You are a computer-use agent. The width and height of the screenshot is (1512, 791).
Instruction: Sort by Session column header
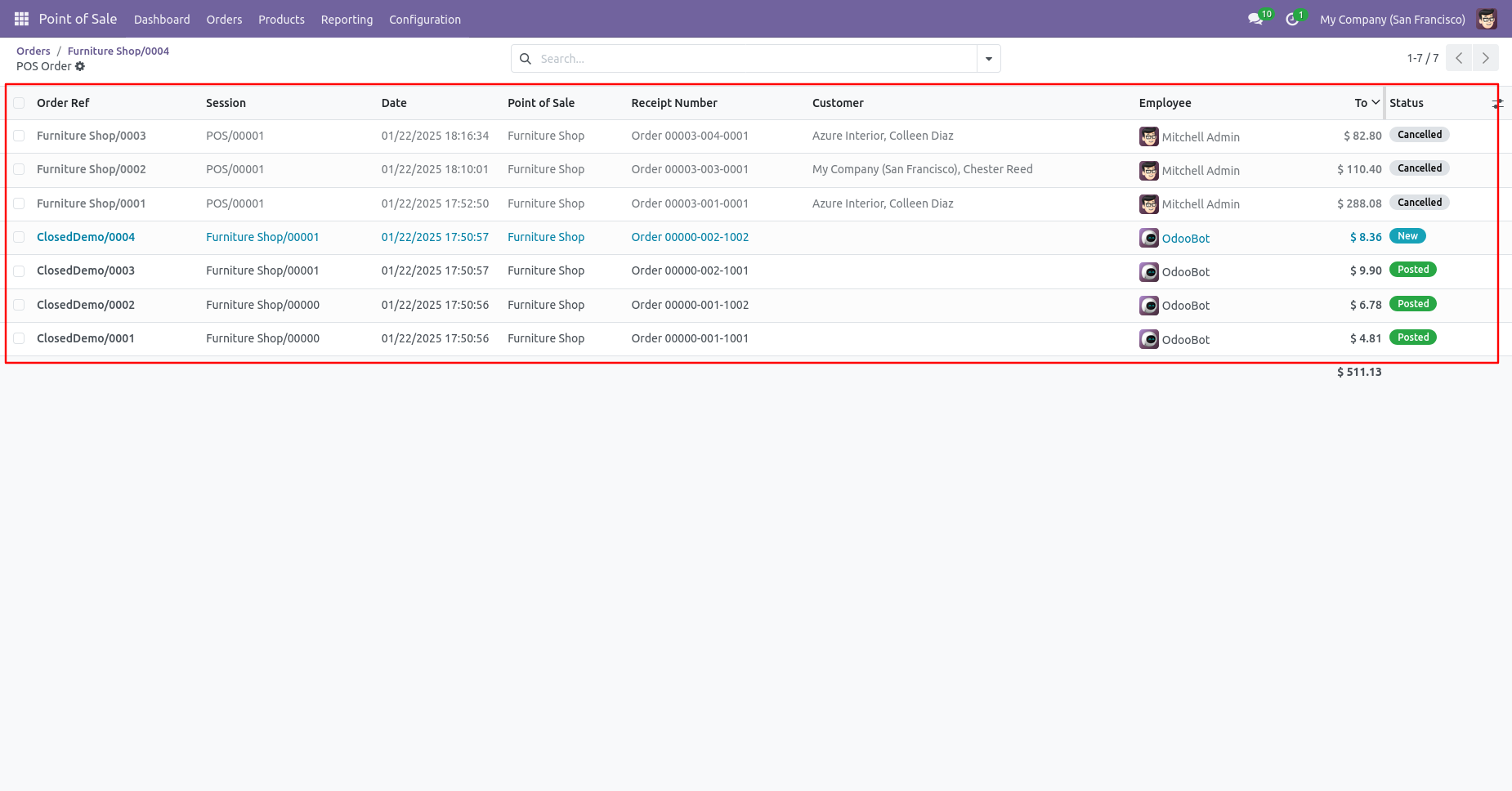226,103
